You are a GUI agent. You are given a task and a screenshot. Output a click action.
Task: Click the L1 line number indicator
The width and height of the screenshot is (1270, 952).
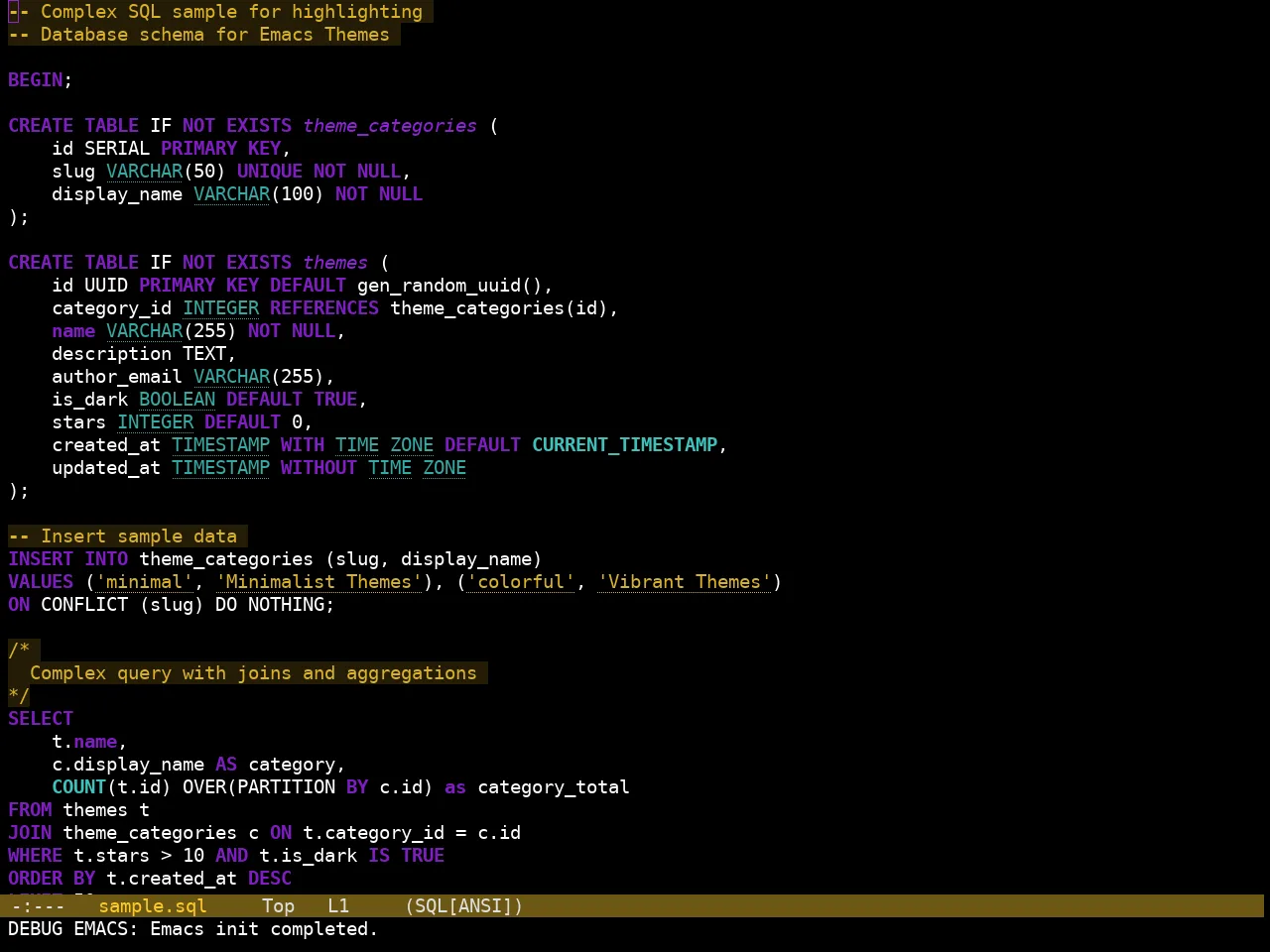pyautogui.click(x=338, y=905)
